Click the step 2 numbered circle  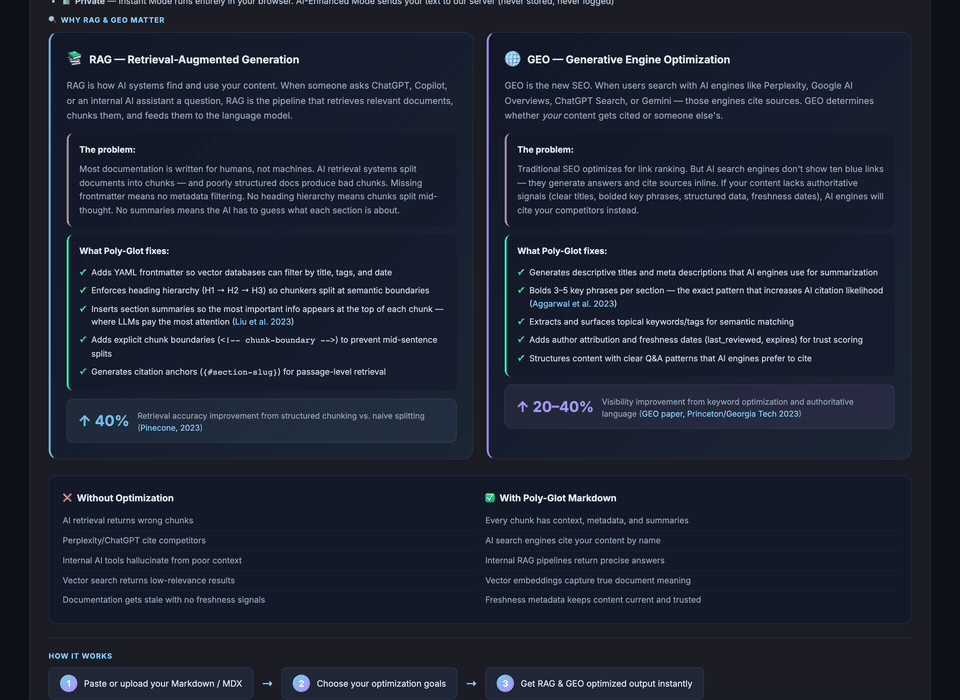pyautogui.click(x=301, y=683)
